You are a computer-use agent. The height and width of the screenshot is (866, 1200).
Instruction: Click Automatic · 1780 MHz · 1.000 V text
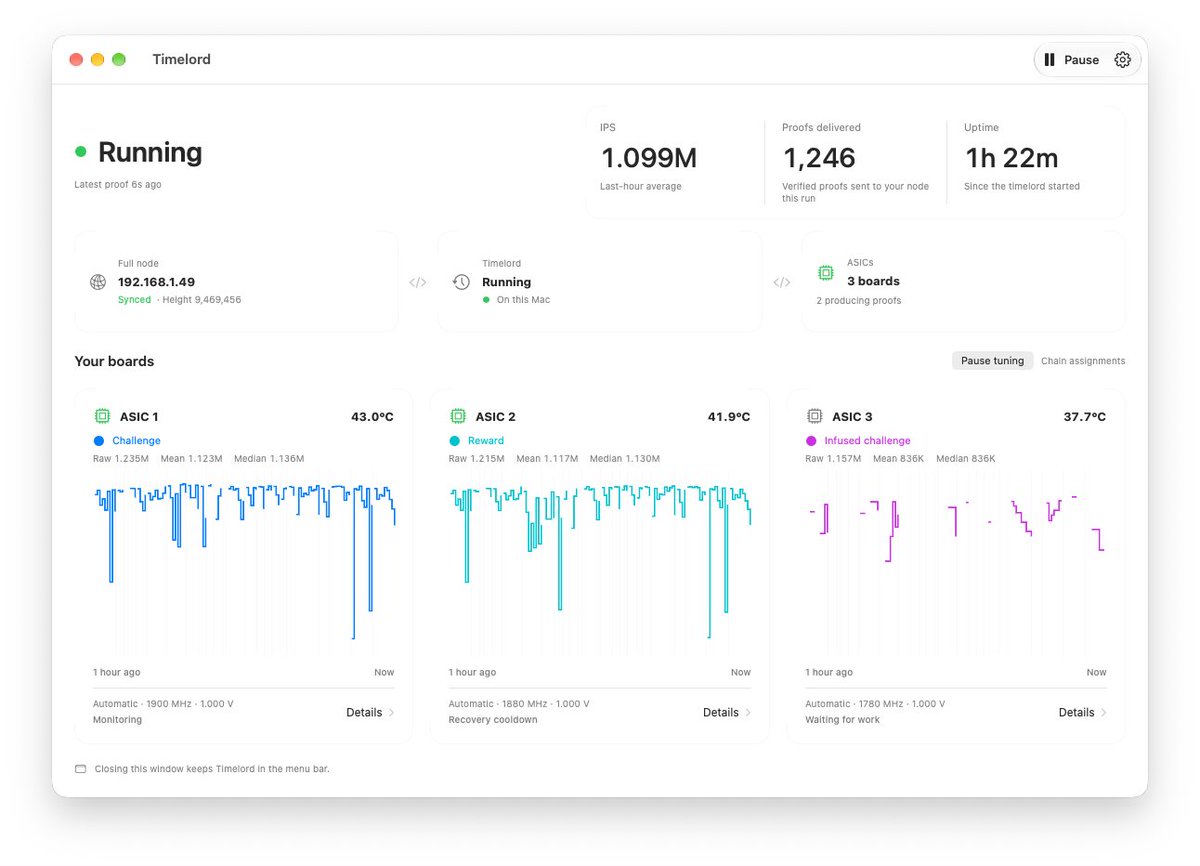(x=875, y=704)
